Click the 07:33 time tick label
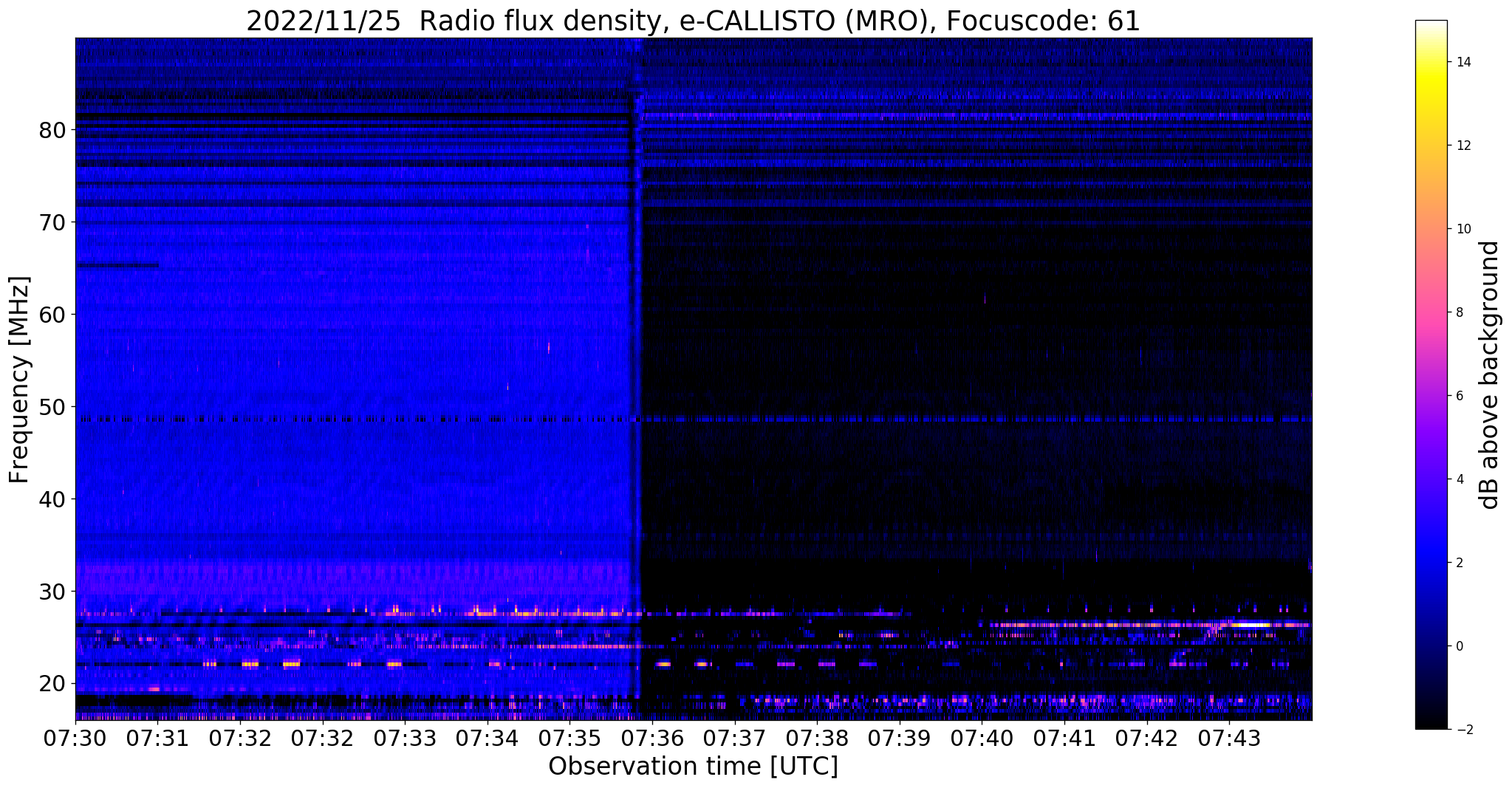Image resolution: width=1512 pixels, height=788 pixels. 405,738
